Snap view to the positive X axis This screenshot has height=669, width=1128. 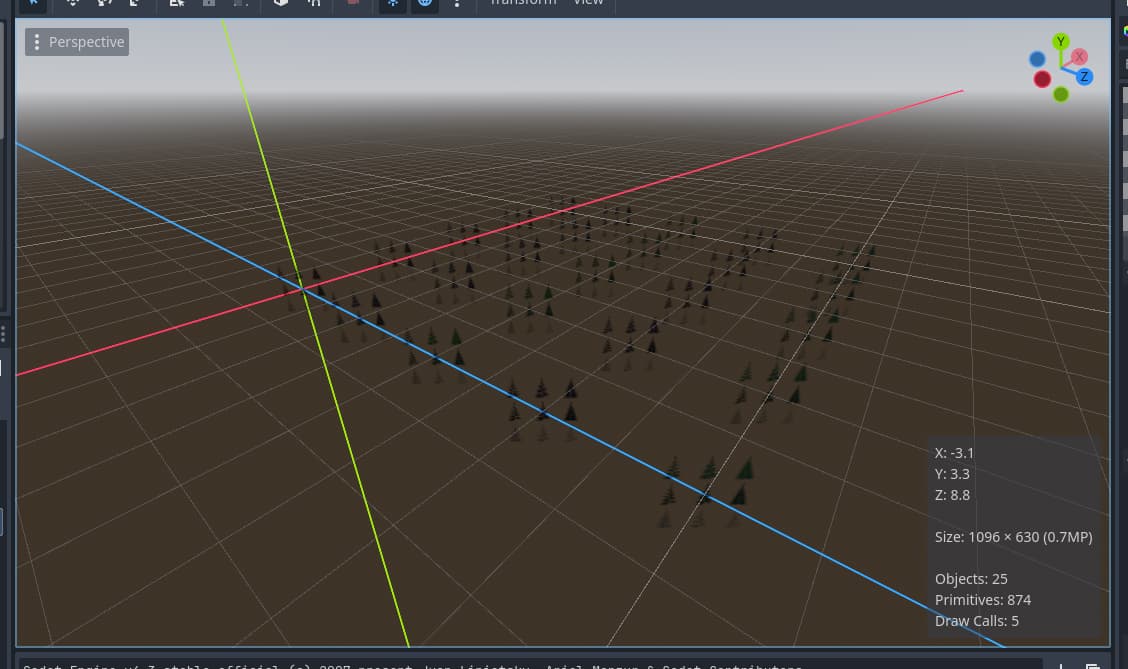click(x=1078, y=56)
